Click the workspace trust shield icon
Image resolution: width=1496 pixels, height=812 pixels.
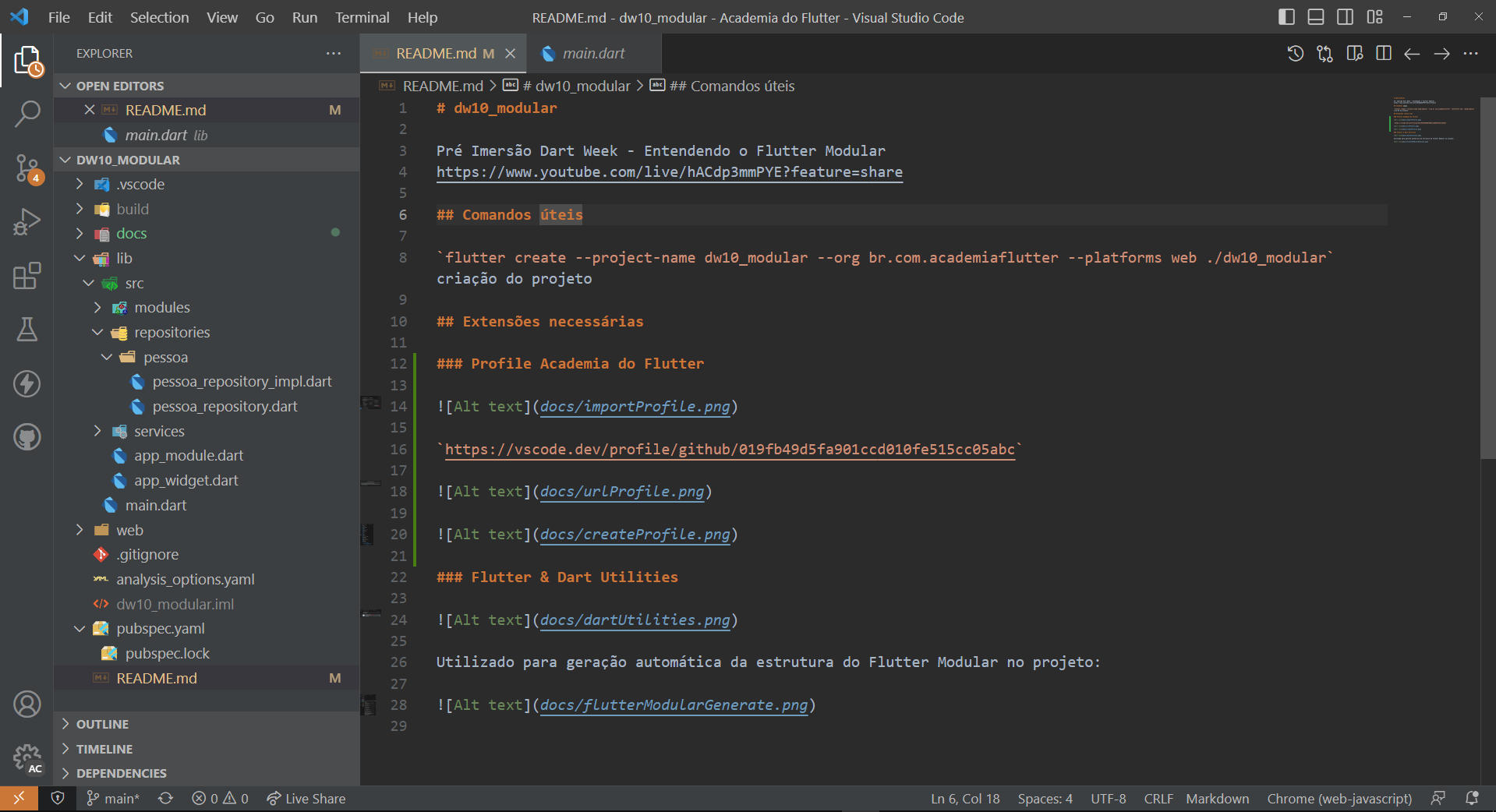coord(58,799)
